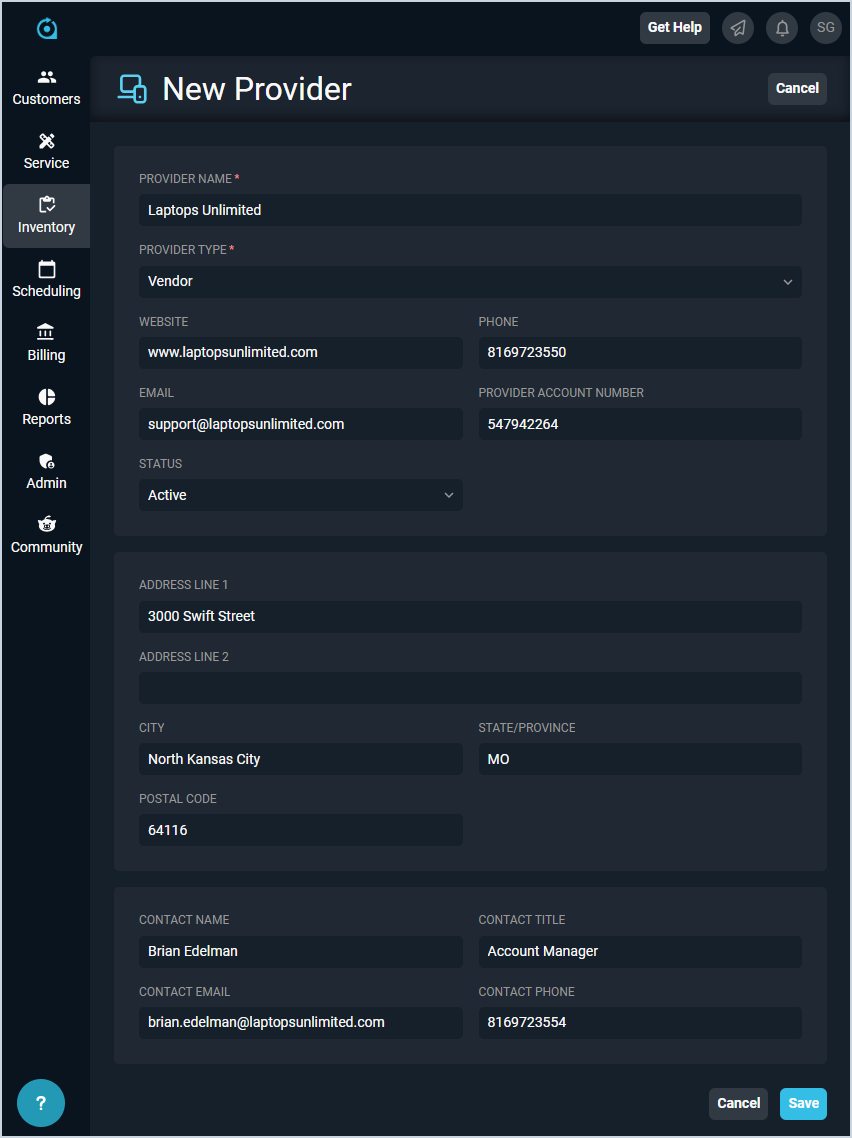Click the round help question mark button

[41, 1103]
